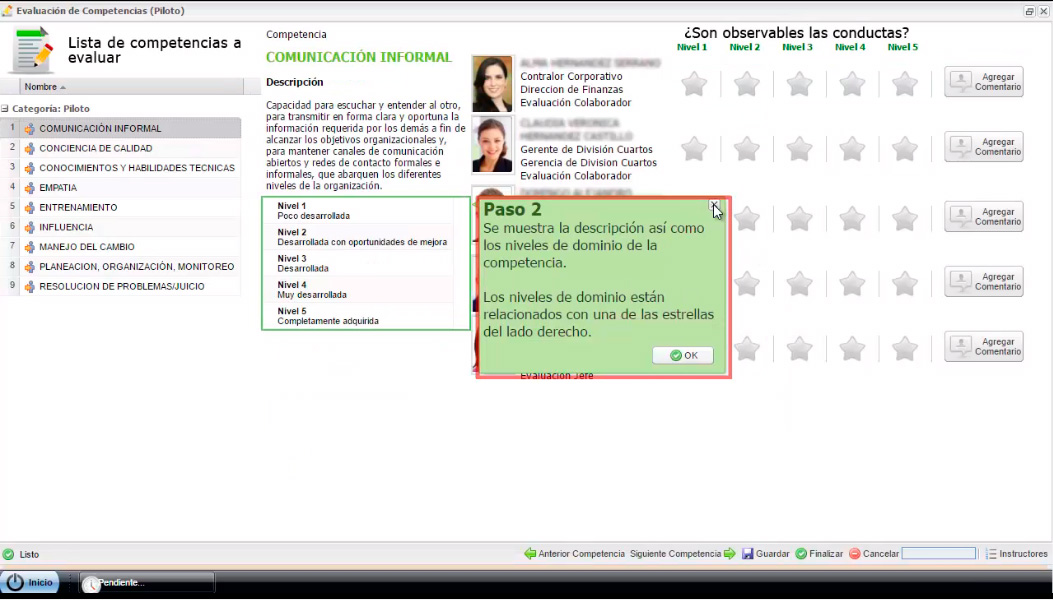The image size is (1053, 600).
Task: Select Nivel 3 star for Gerente de División Cuartos
Action: tap(799, 149)
